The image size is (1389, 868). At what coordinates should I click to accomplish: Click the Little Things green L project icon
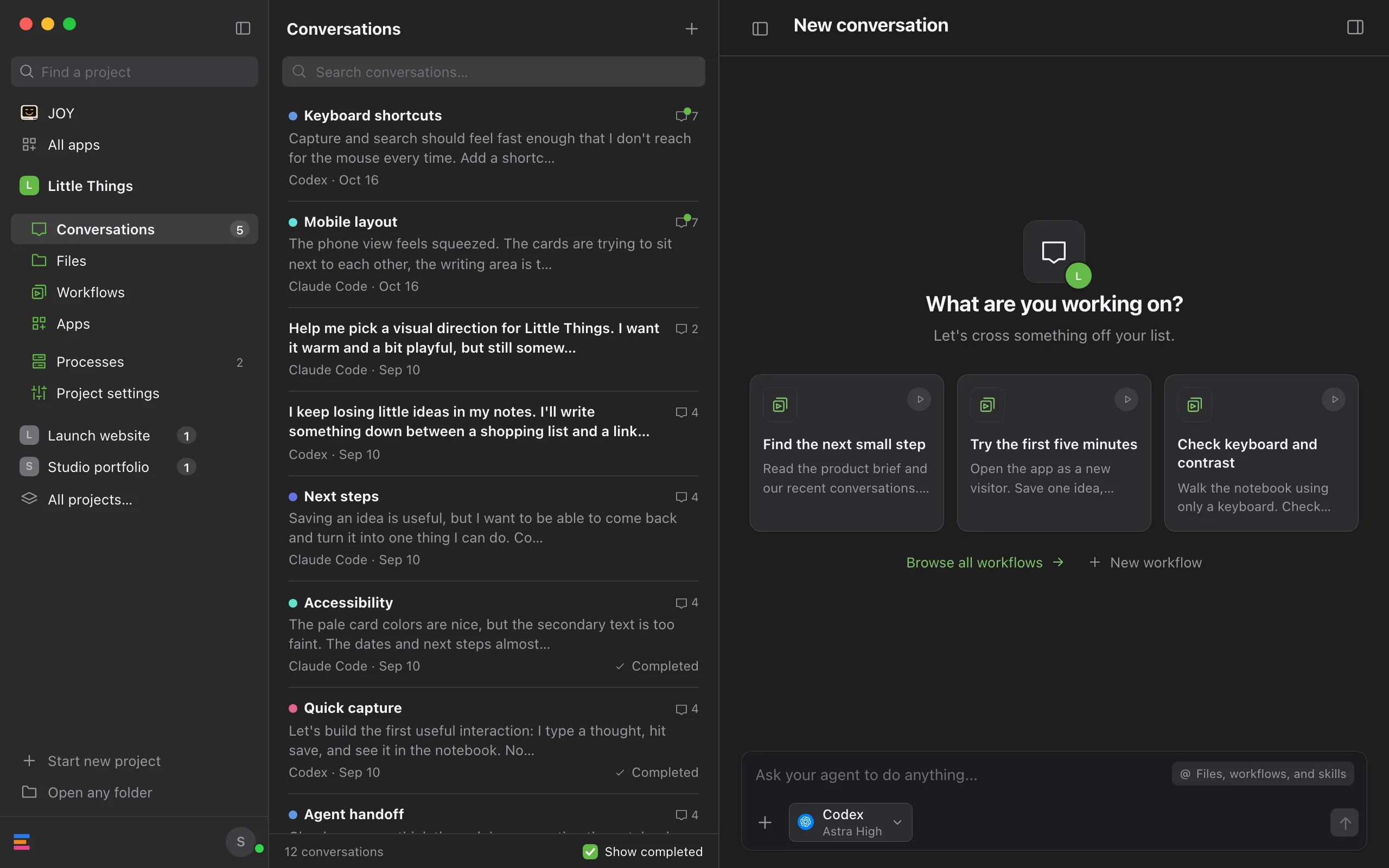tap(29, 186)
